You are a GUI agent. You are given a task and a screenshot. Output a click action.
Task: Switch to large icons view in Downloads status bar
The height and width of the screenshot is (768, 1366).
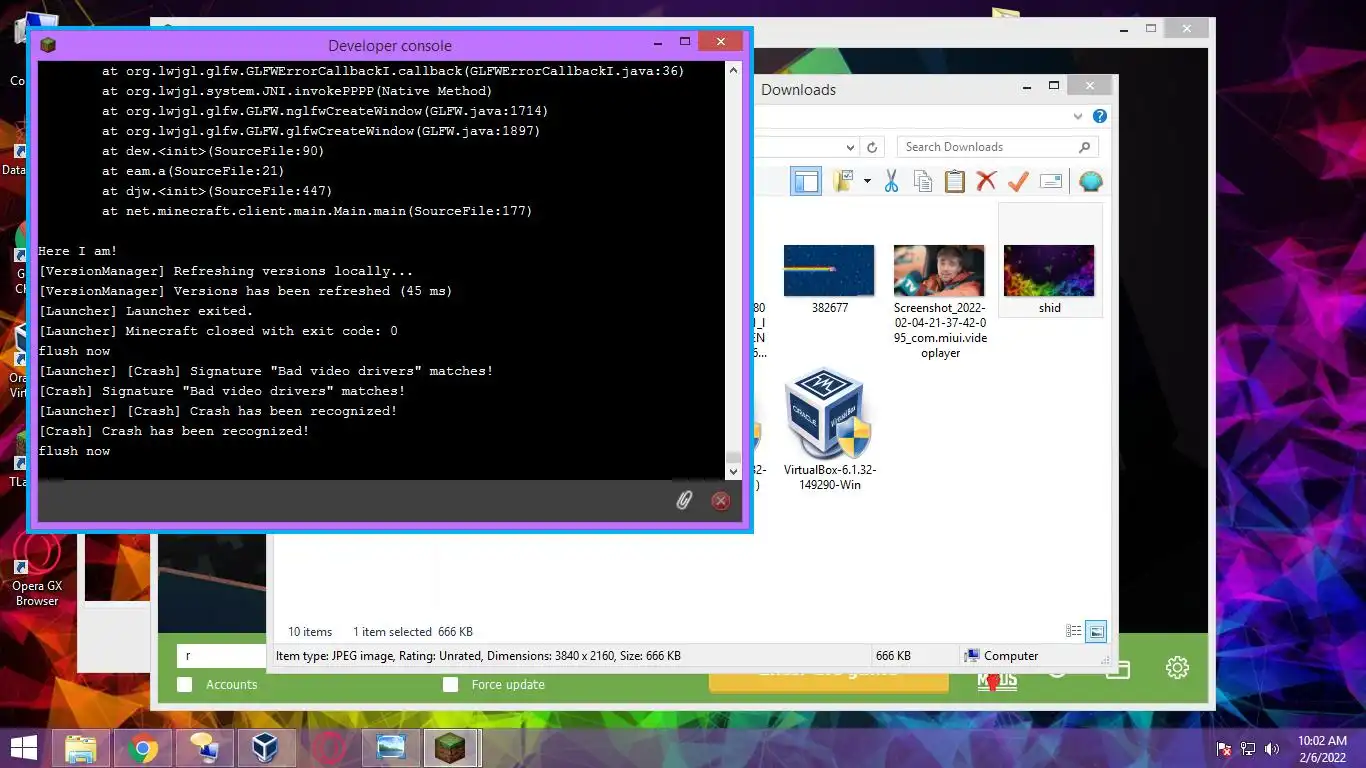(1096, 631)
